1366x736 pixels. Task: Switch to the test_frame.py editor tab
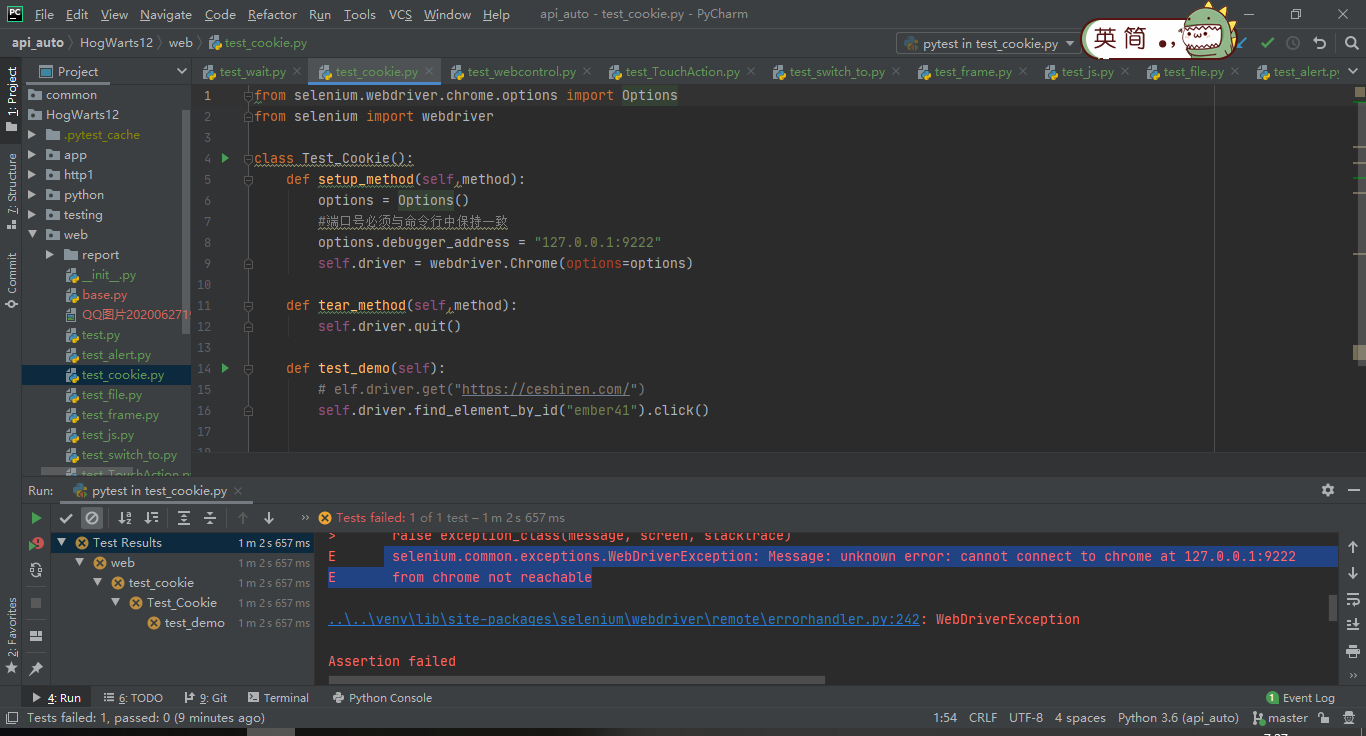pos(972,72)
